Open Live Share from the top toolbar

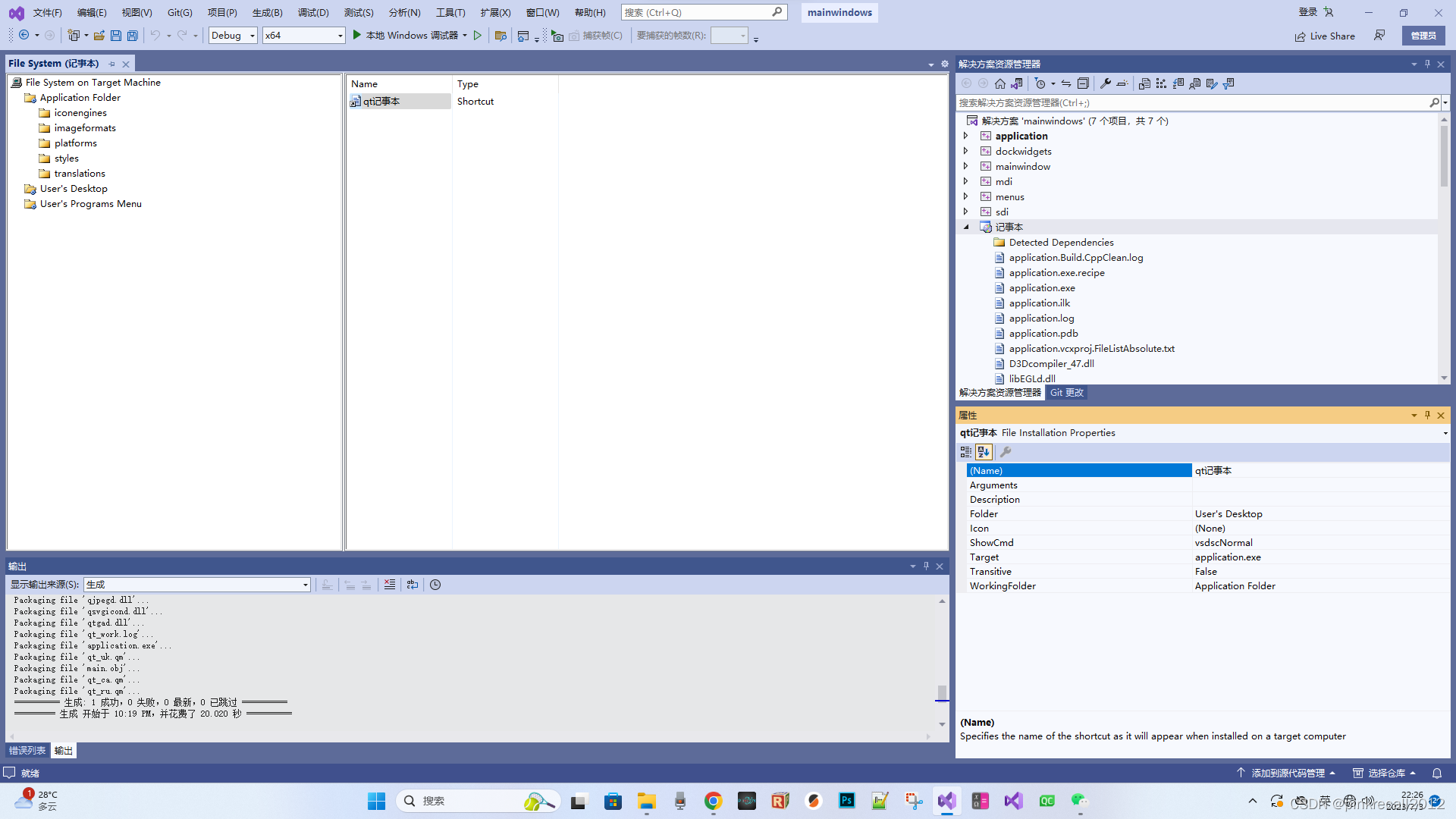(1324, 36)
